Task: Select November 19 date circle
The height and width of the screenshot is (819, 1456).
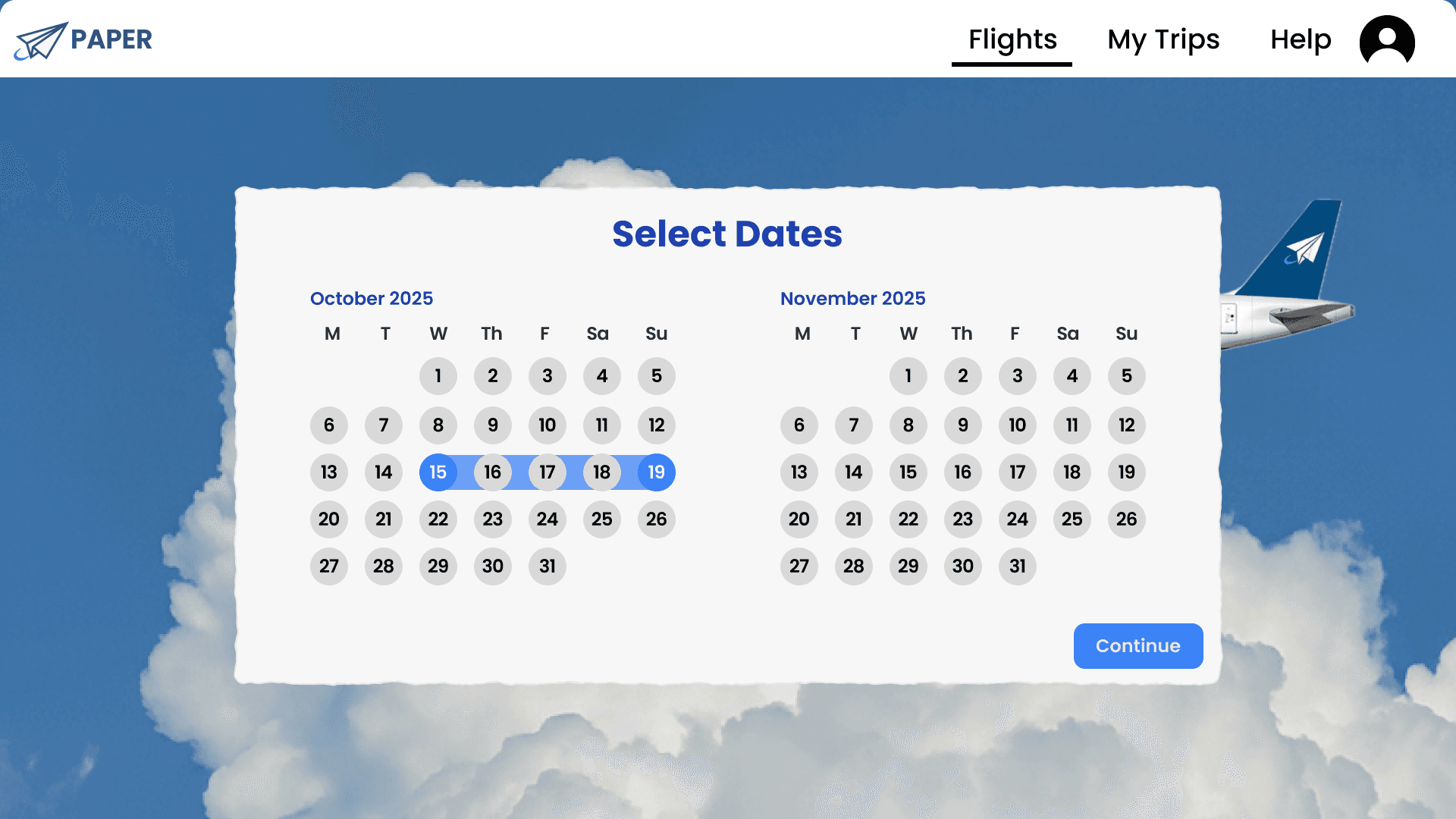Action: point(1127,472)
